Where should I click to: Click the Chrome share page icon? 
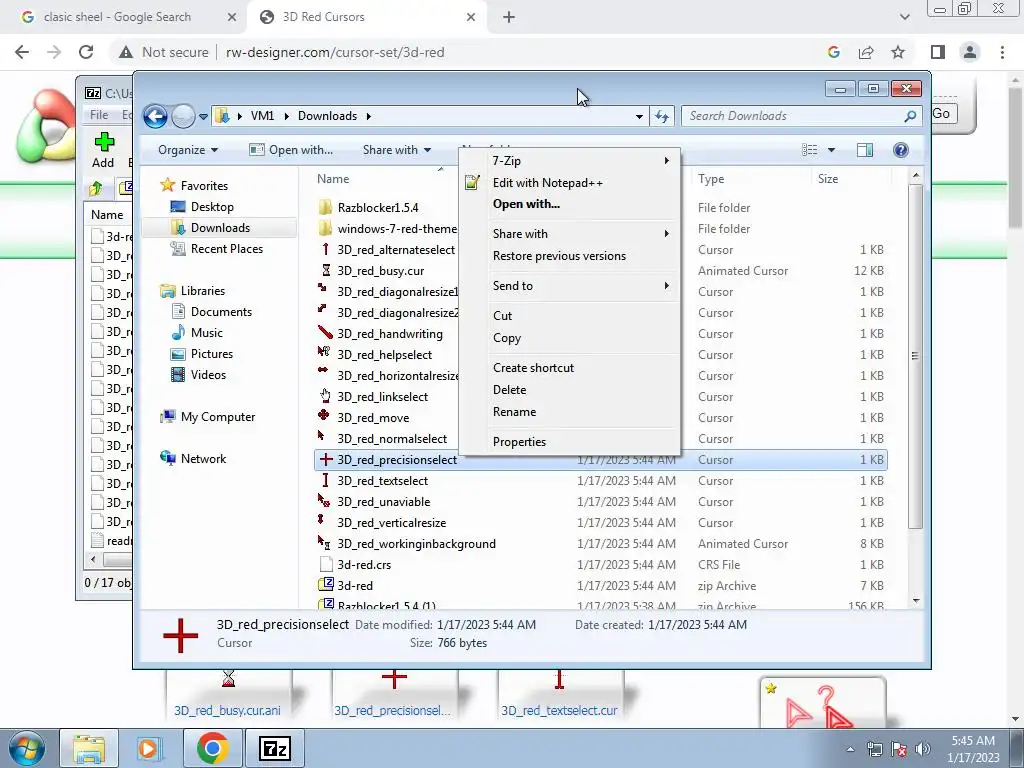866,52
